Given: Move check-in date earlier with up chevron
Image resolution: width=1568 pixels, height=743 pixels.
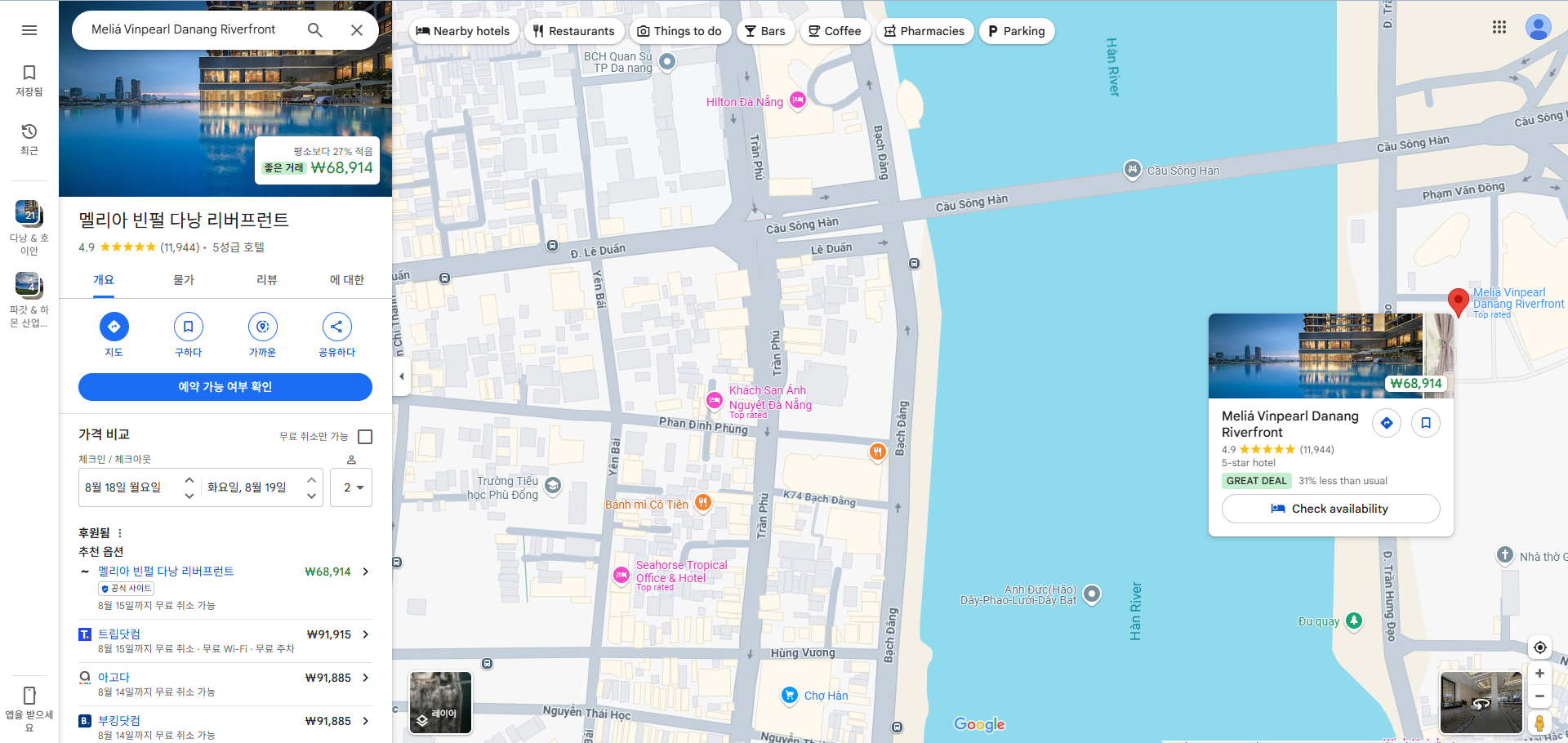Looking at the screenshot, I should pos(189,479).
